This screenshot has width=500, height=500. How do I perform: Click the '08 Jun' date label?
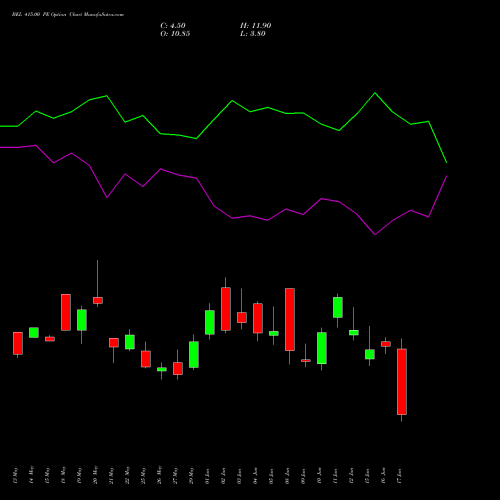[x=287, y=476]
